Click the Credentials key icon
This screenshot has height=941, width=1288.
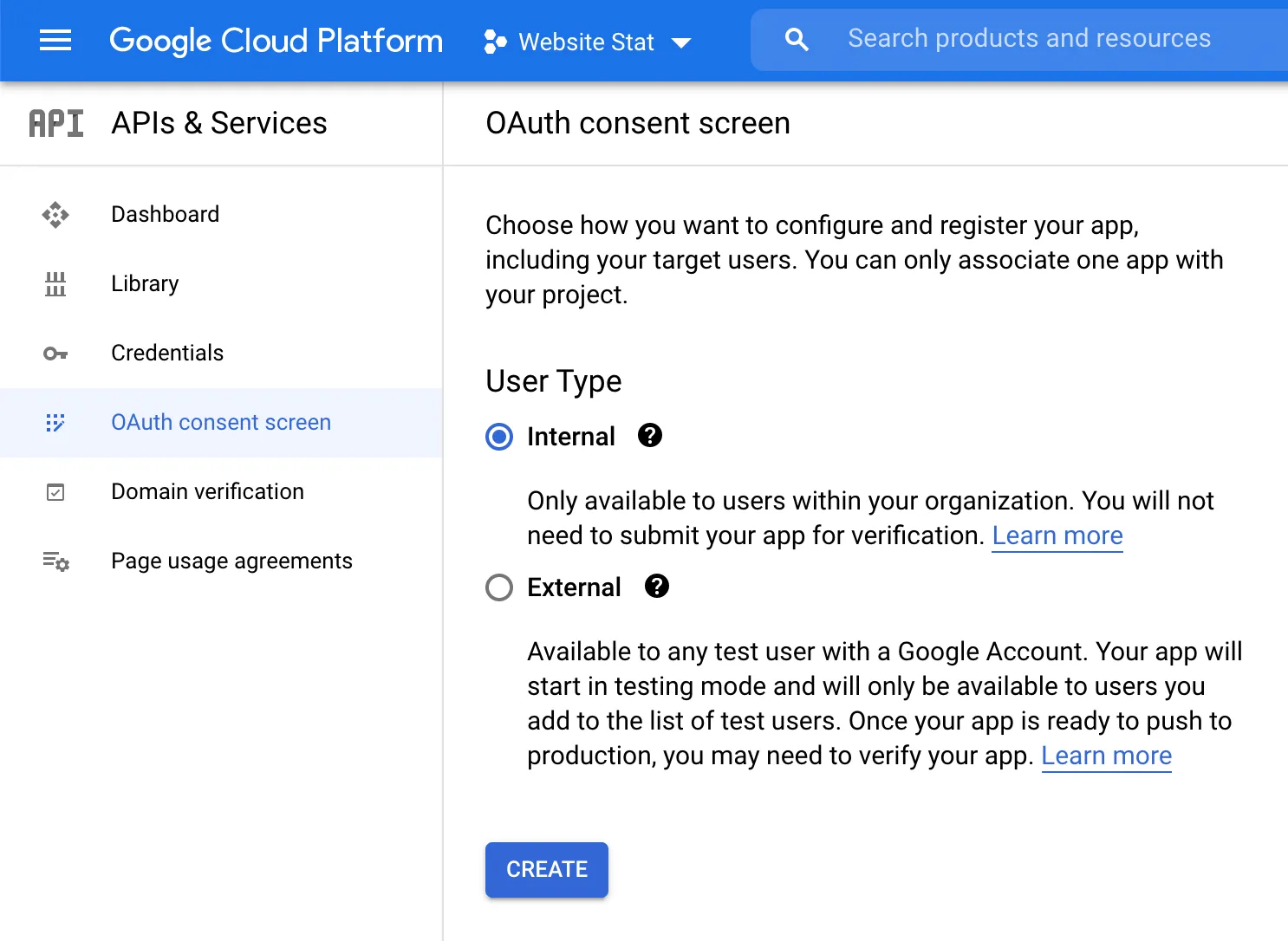click(55, 353)
